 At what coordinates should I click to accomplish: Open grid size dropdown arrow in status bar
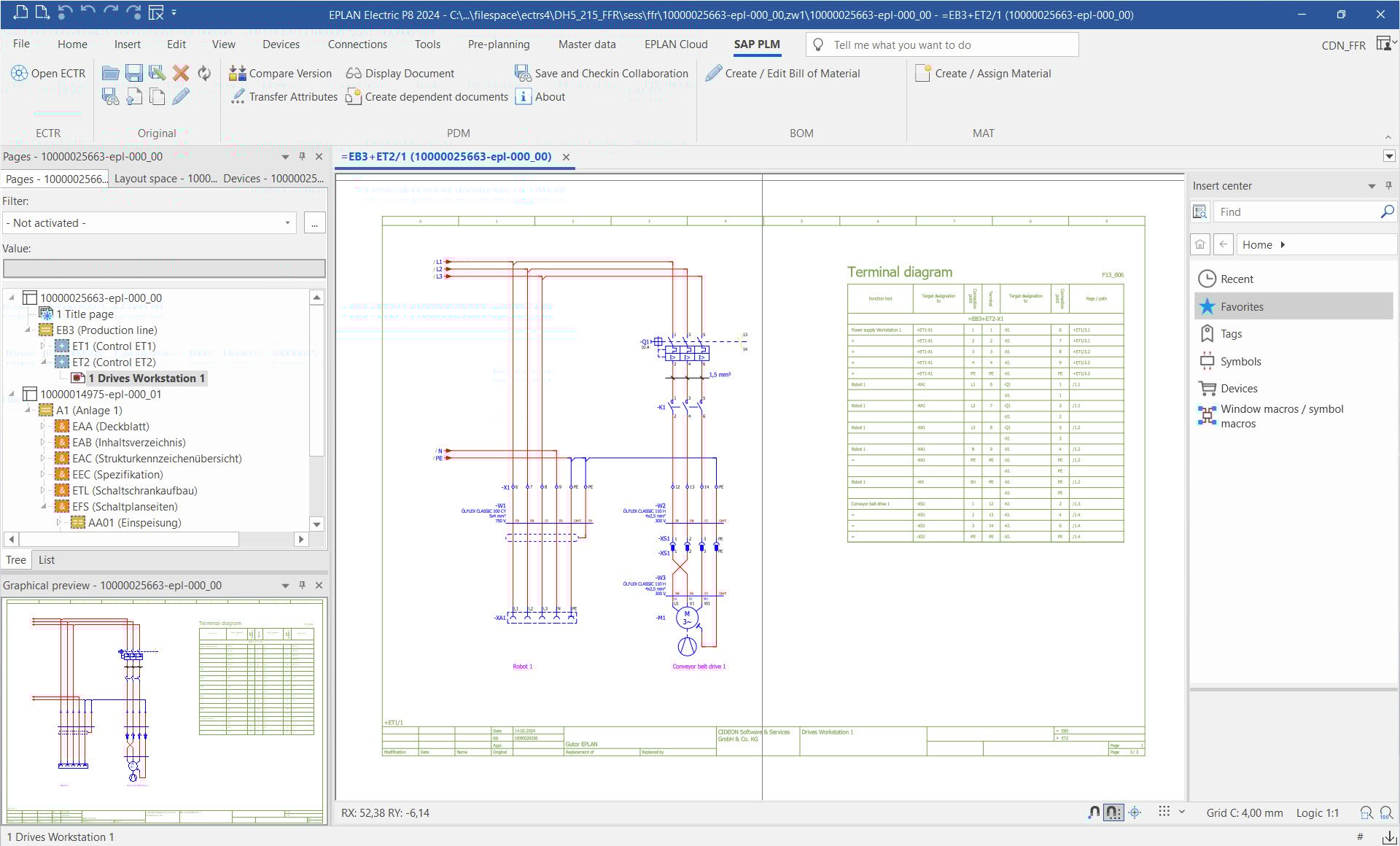click(x=1182, y=812)
